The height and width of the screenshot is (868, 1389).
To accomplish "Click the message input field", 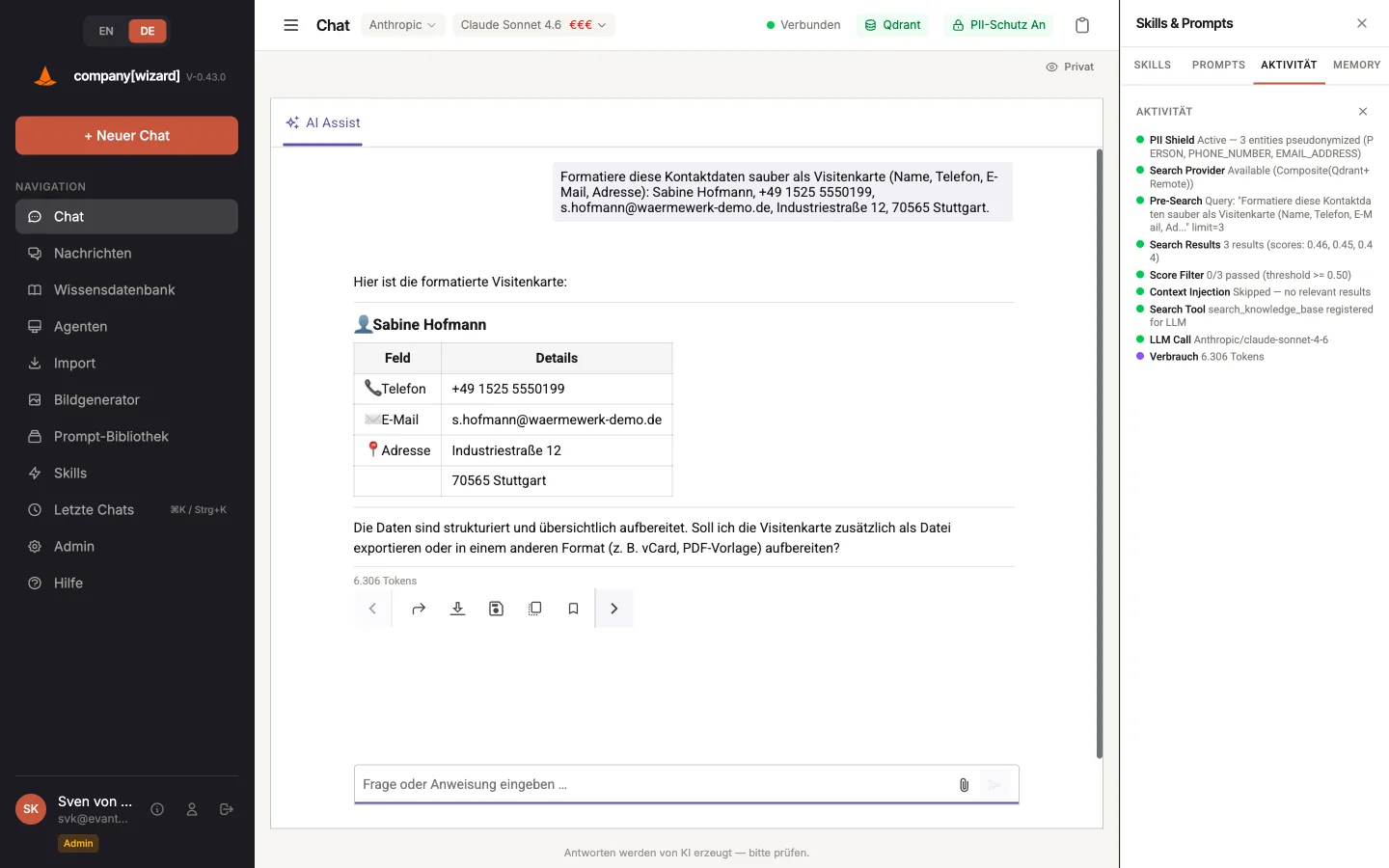I will [654, 785].
